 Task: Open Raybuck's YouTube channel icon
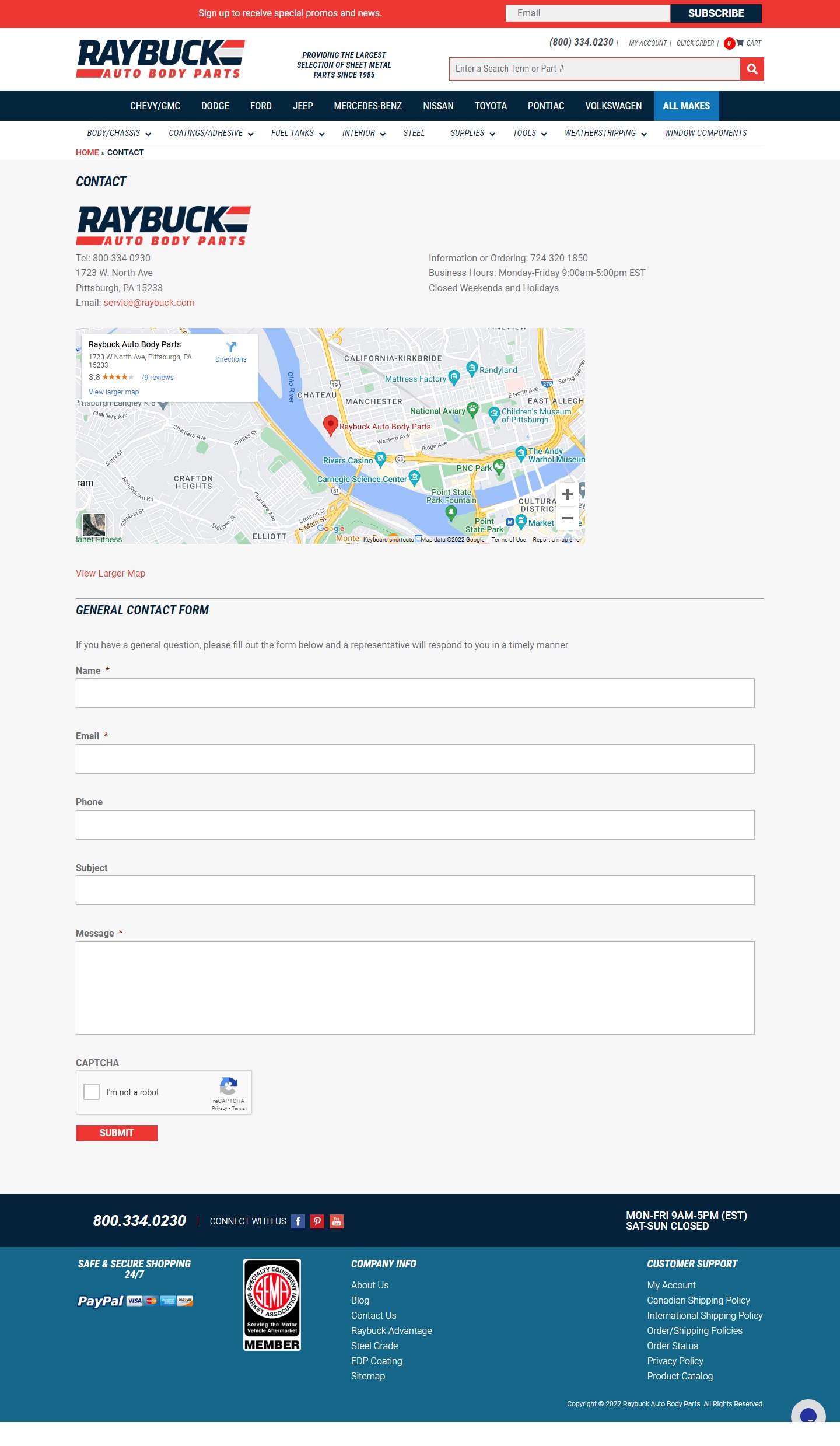point(337,1221)
